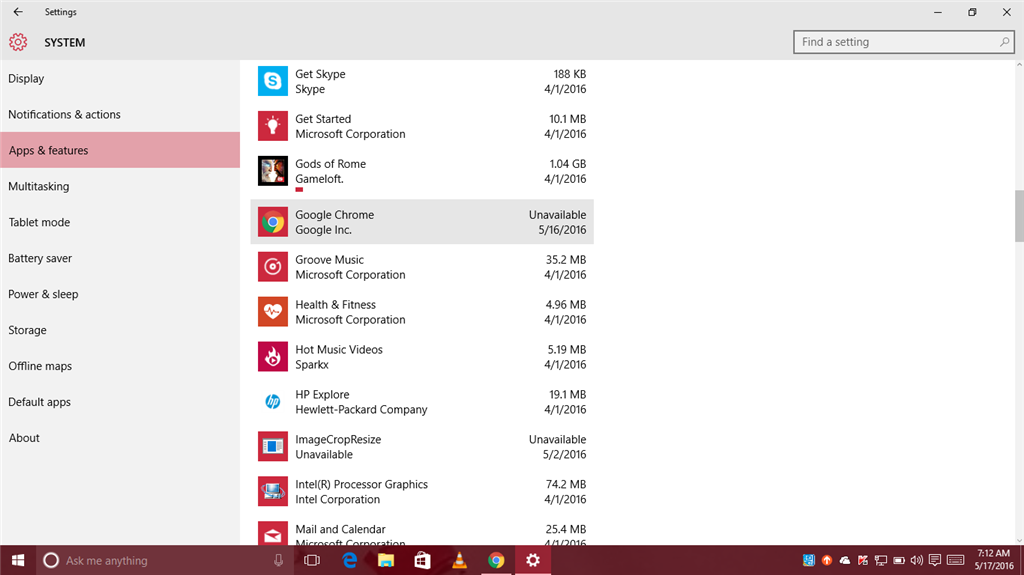This screenshot has height=575, width=1024.
Task: Click the app list vertical scrollbar thumb
Action: tap(1019, 216)
